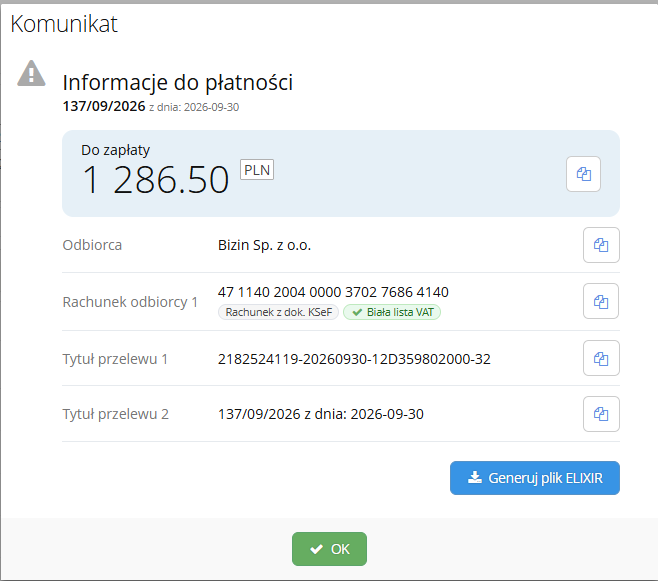Image resolution: width=658 pixels, height=581 pixels.
Task: Click the Do zapłaty label
Action: tap(115, 150)
